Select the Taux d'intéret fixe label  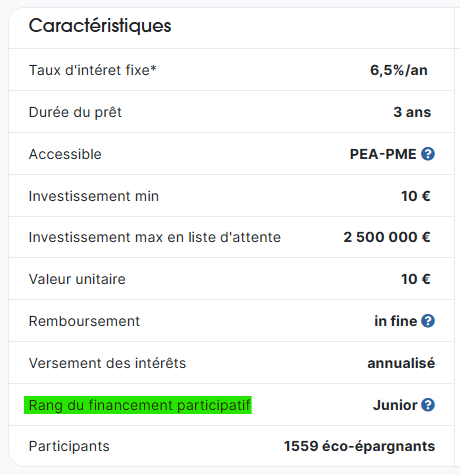pos(93,70)
